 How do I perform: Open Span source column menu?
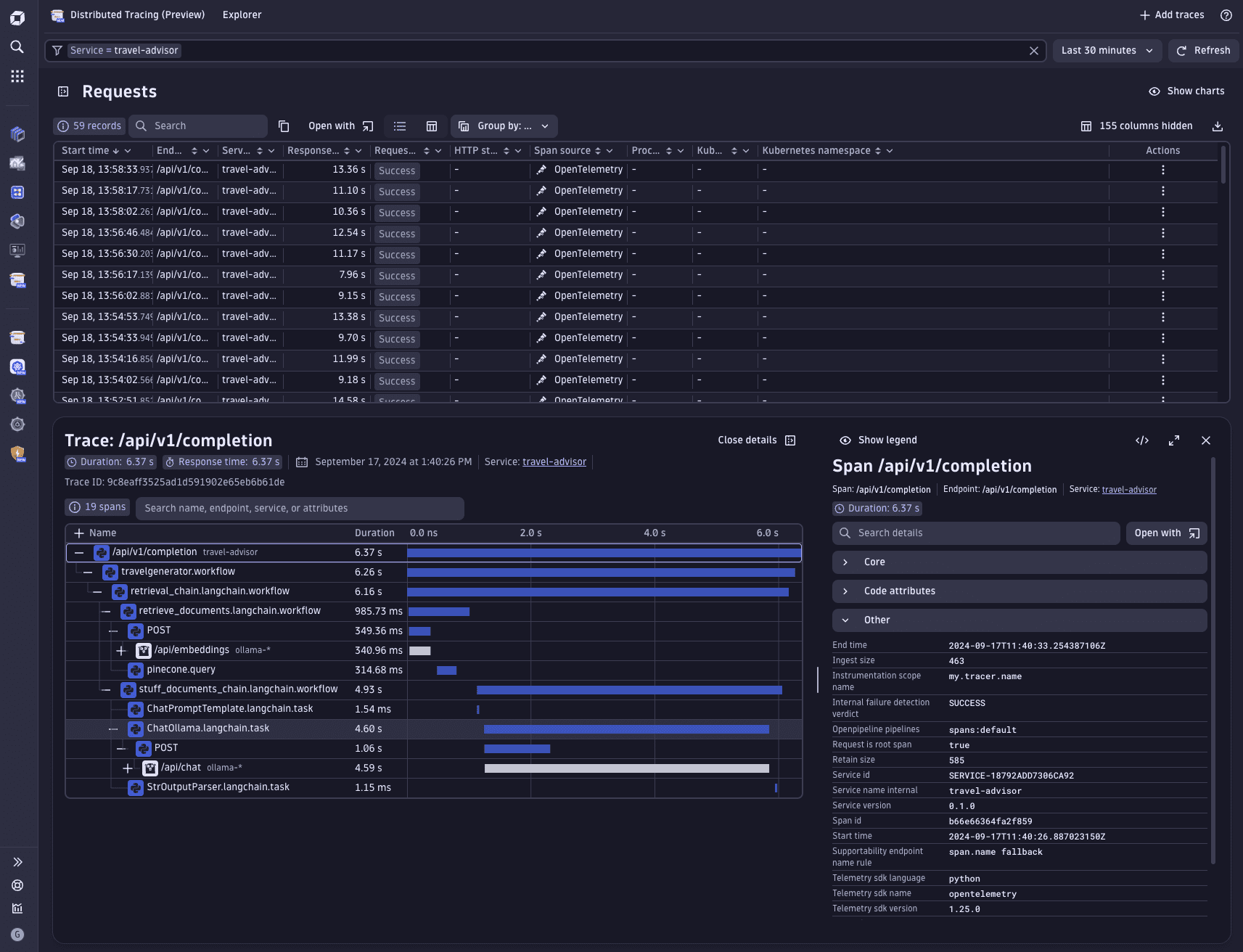610,151
